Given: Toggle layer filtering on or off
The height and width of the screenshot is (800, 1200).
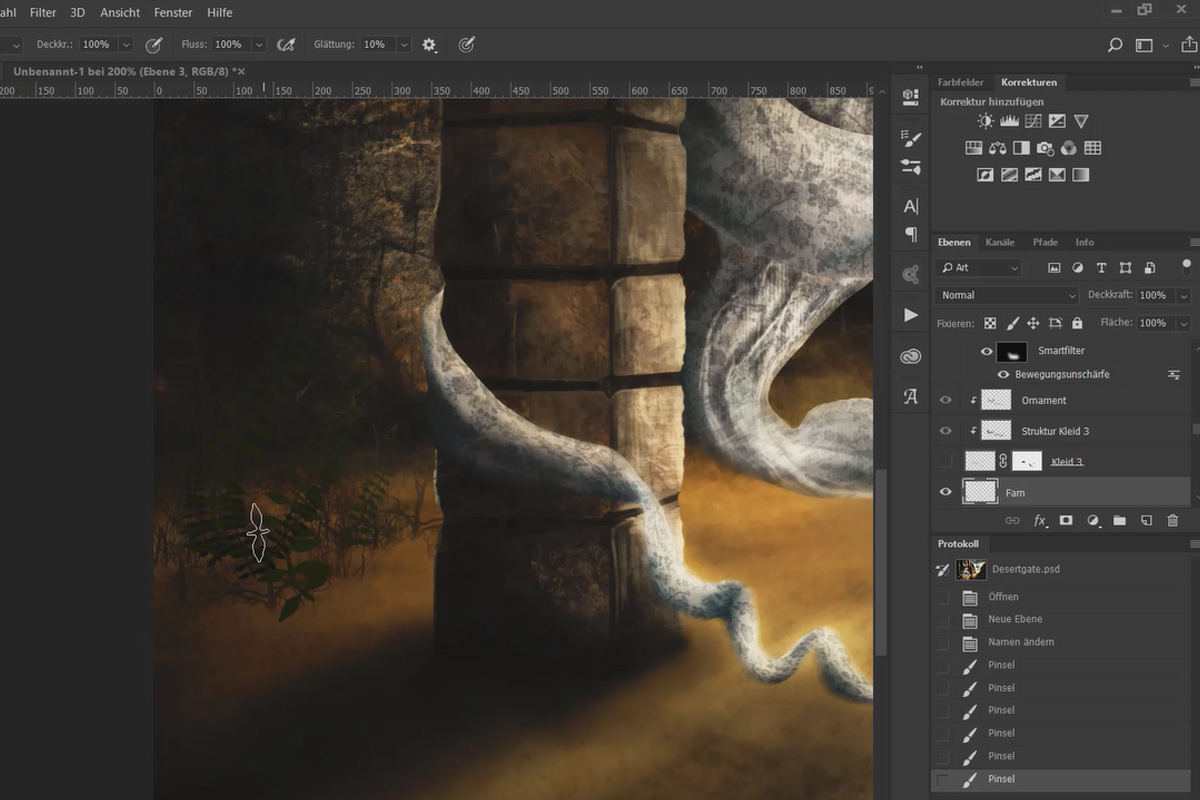Looking at the screenshot, I should 1186,266.
